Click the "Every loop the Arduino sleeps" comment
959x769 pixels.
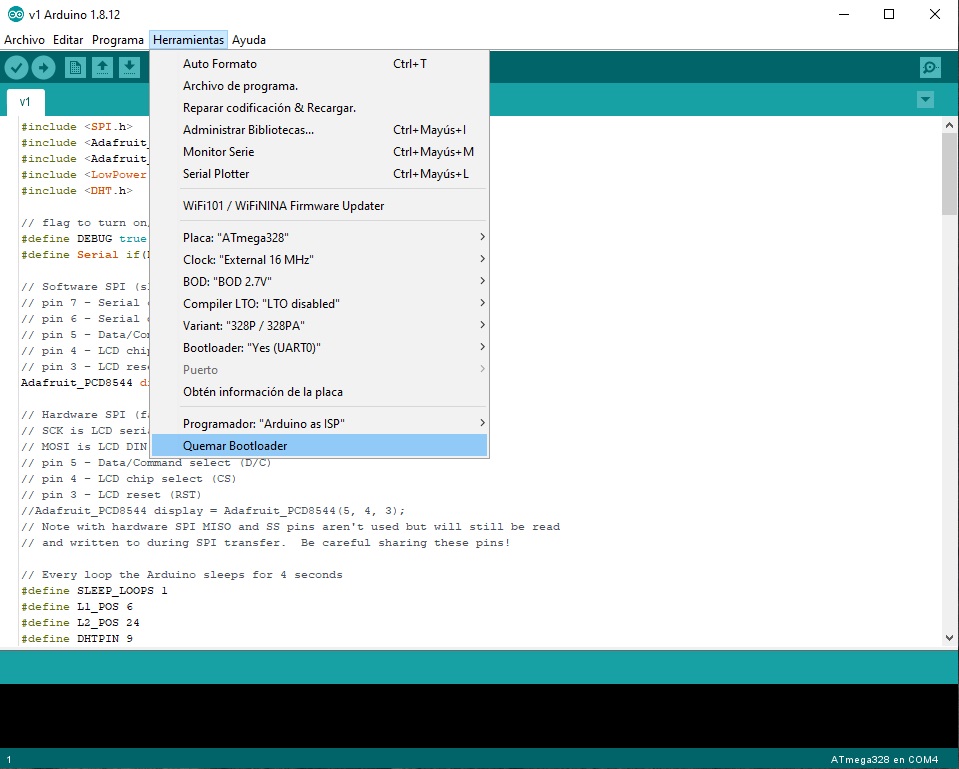(182, 574)
